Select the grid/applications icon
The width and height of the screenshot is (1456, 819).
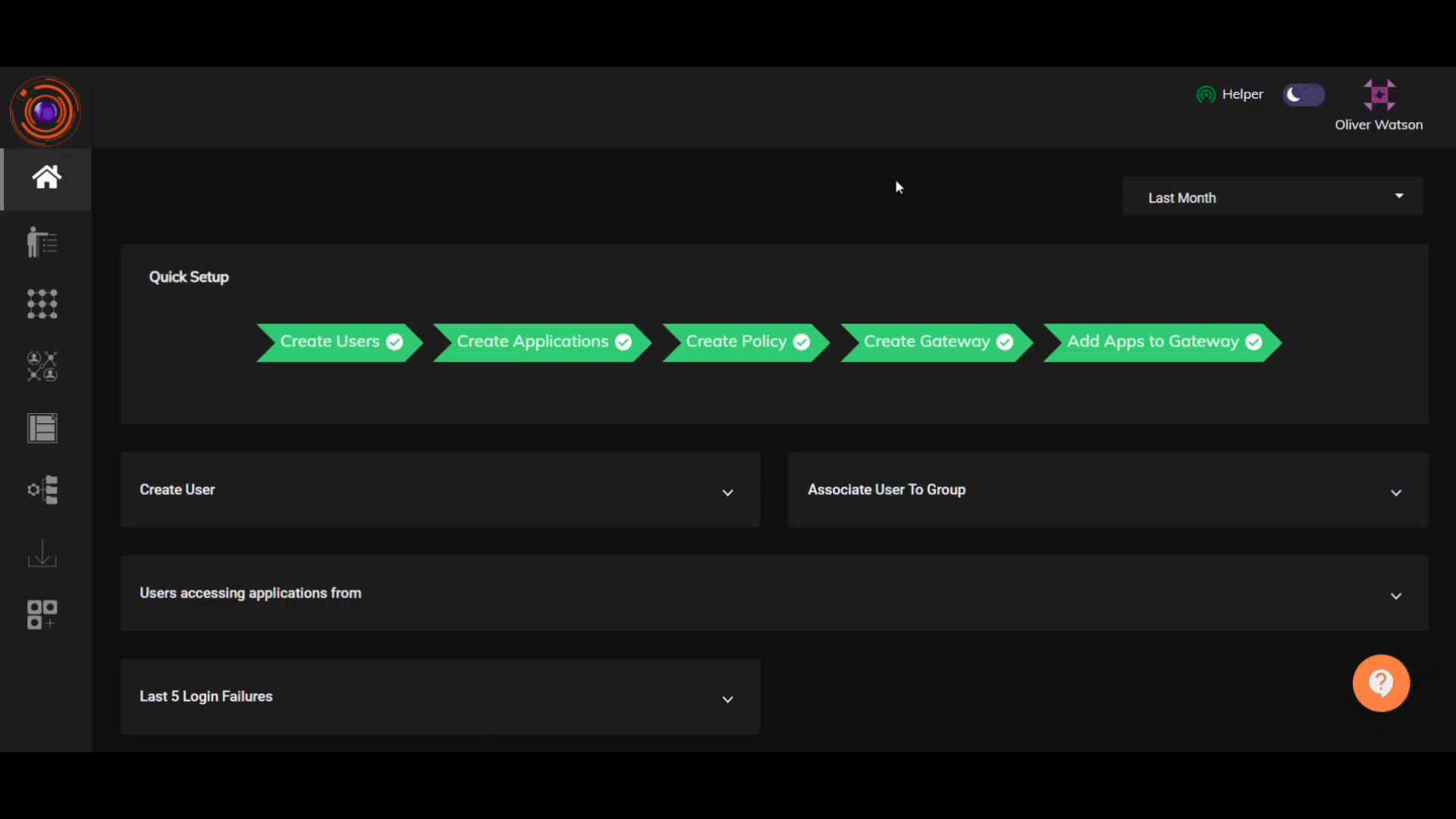pos(43,304)
